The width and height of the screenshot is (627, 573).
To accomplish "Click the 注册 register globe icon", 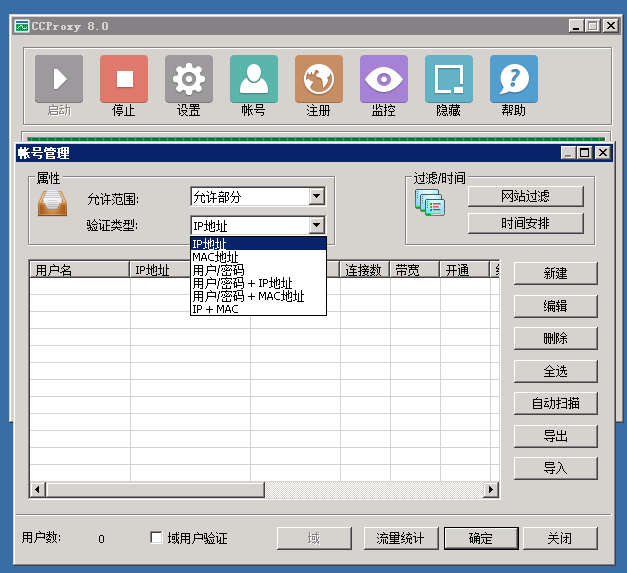I will (x=319, y=79).
